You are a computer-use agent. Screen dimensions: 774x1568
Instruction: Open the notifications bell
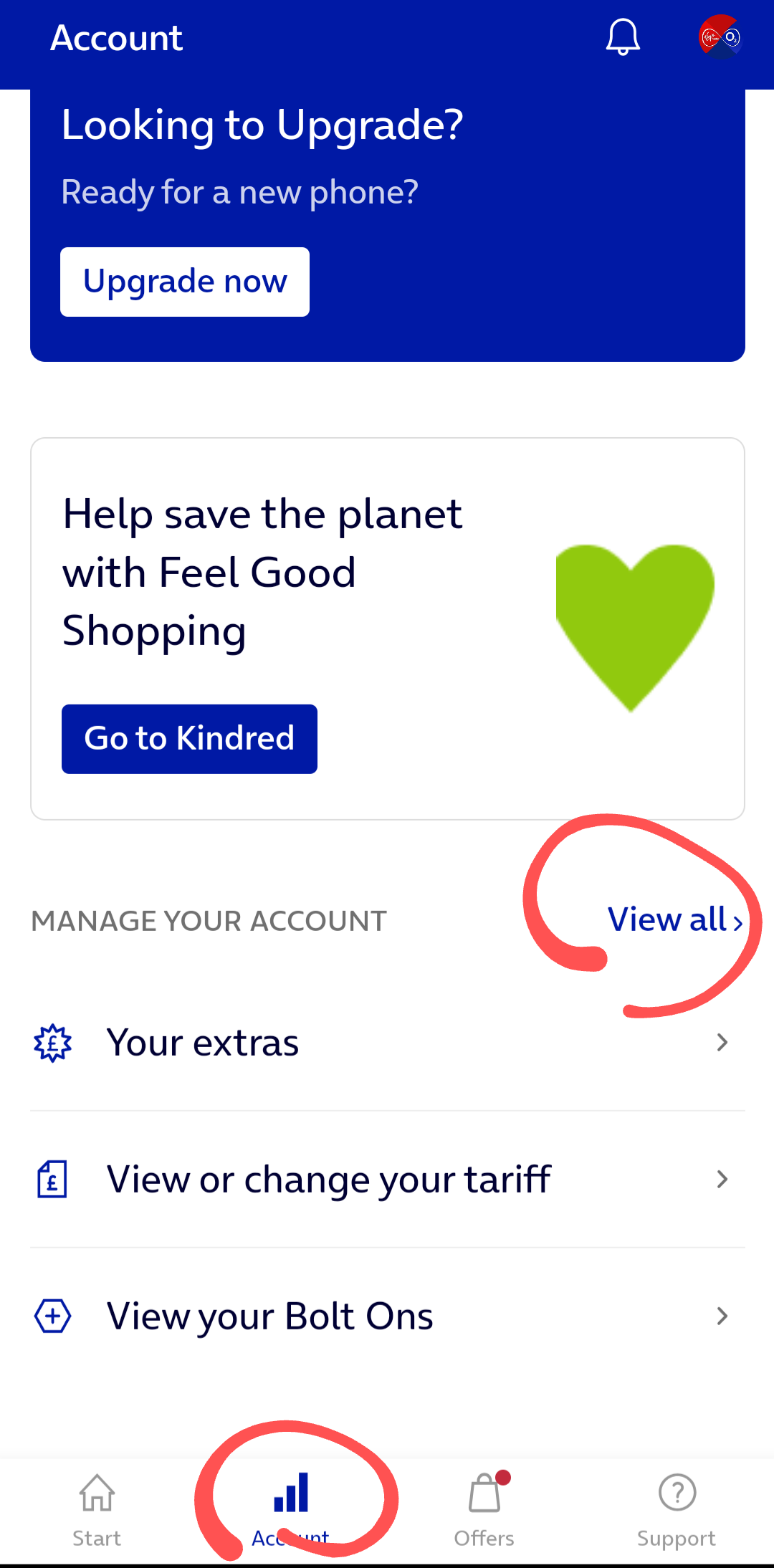(x=623, y=37)
